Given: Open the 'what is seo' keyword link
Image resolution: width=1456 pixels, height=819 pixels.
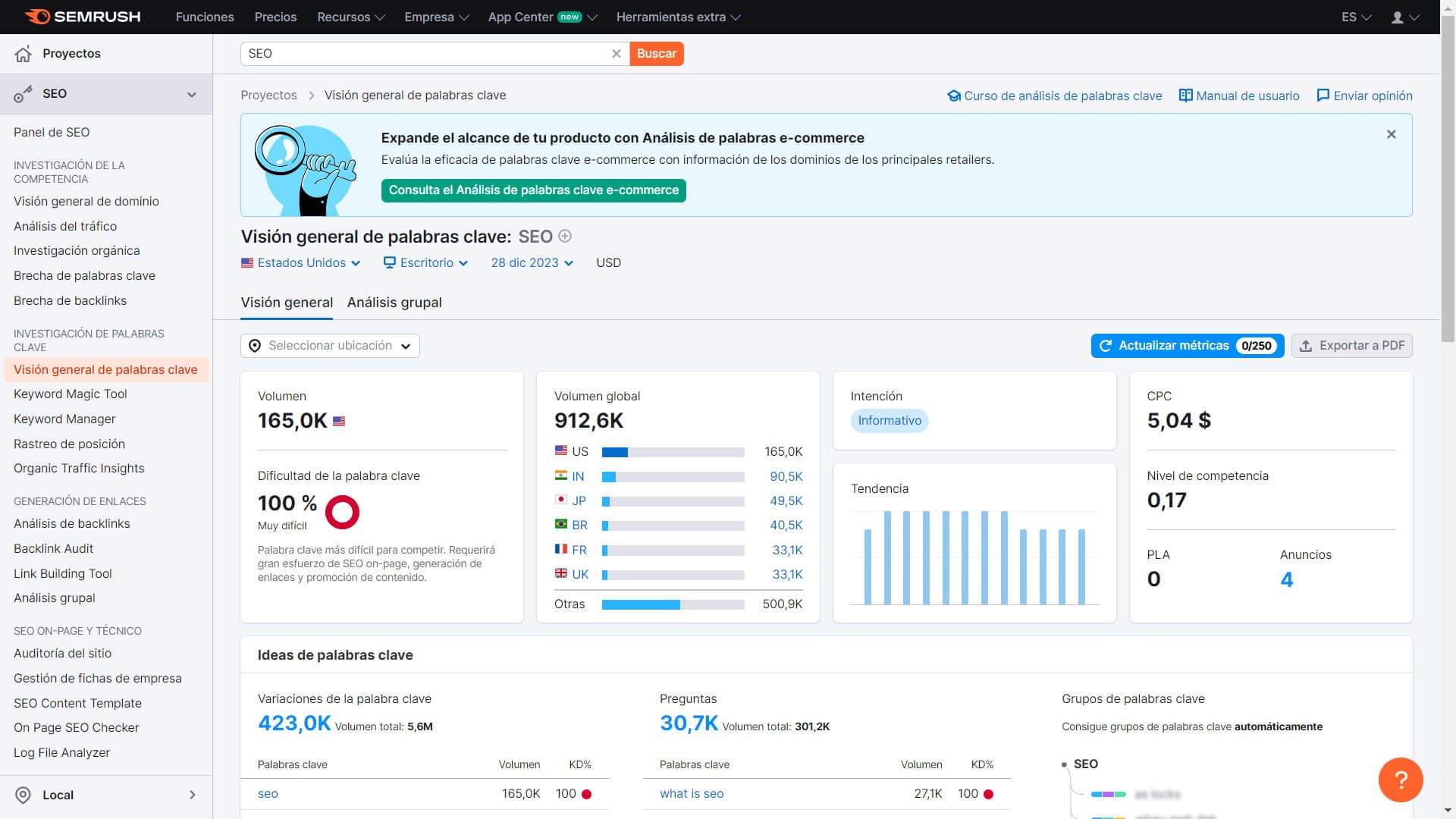Looking at the screenshot, I should tap(692, 794).
